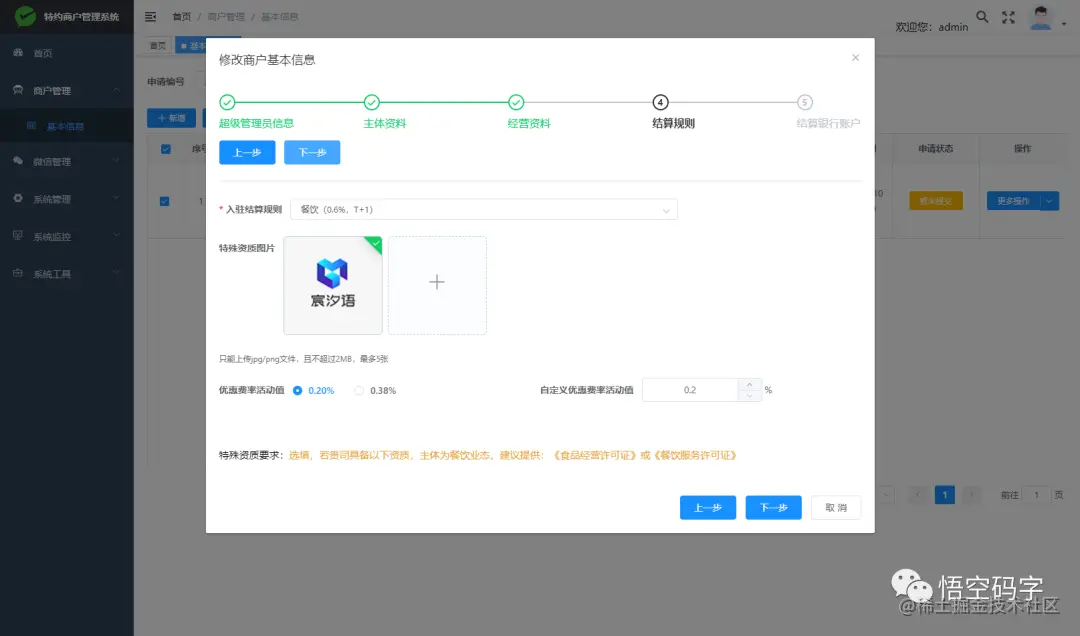This screenshot has width=1080, height=636.
Task: Click the 微信管理 WeChat icon in sidebar
Action: [18, 161]
